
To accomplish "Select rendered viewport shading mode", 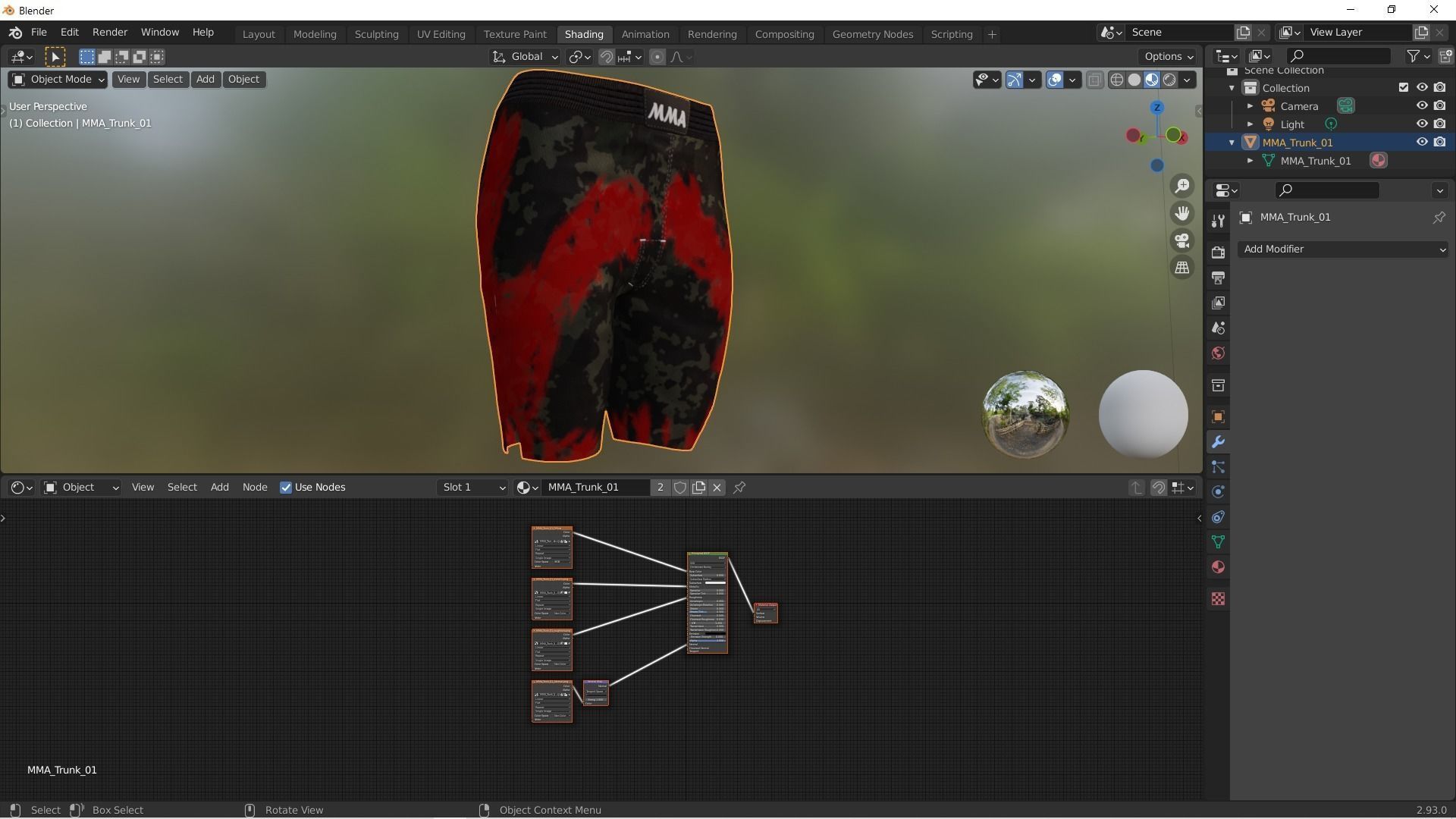I will [1169, 80].
